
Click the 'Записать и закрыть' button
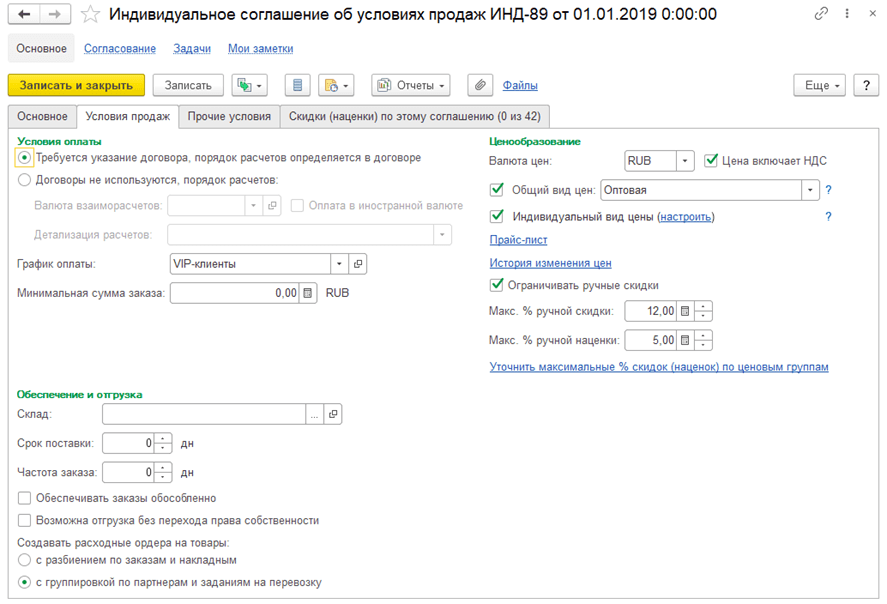click(x=77, y=86)
